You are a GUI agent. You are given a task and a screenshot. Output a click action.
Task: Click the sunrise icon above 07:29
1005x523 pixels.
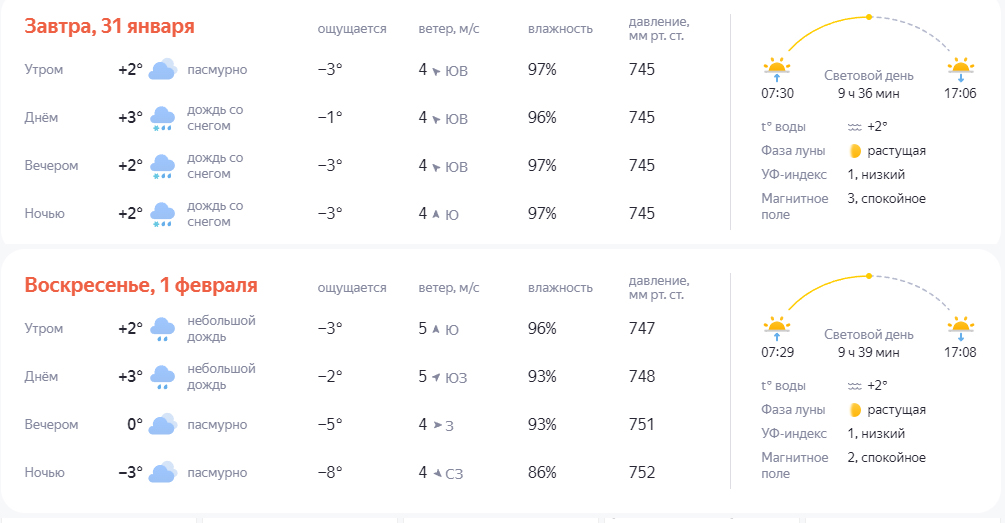(x=777, y=328)
